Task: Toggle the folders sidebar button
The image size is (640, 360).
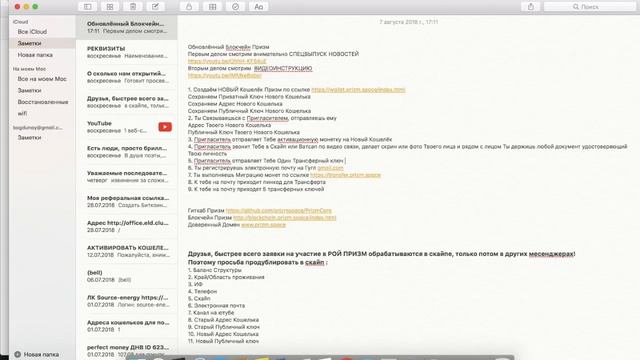Action: (87, 7)
